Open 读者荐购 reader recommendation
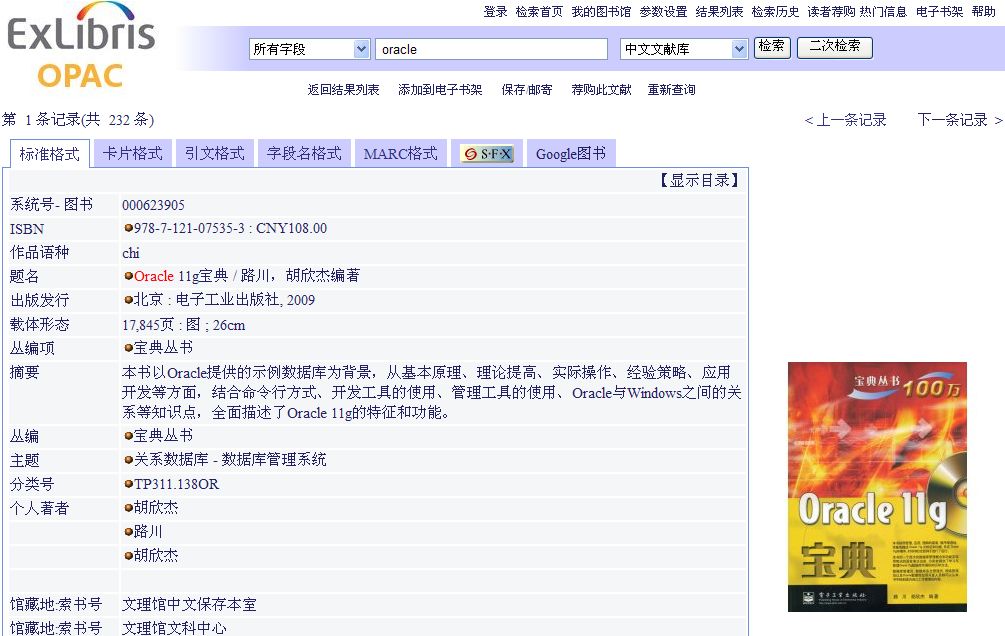 831,12
